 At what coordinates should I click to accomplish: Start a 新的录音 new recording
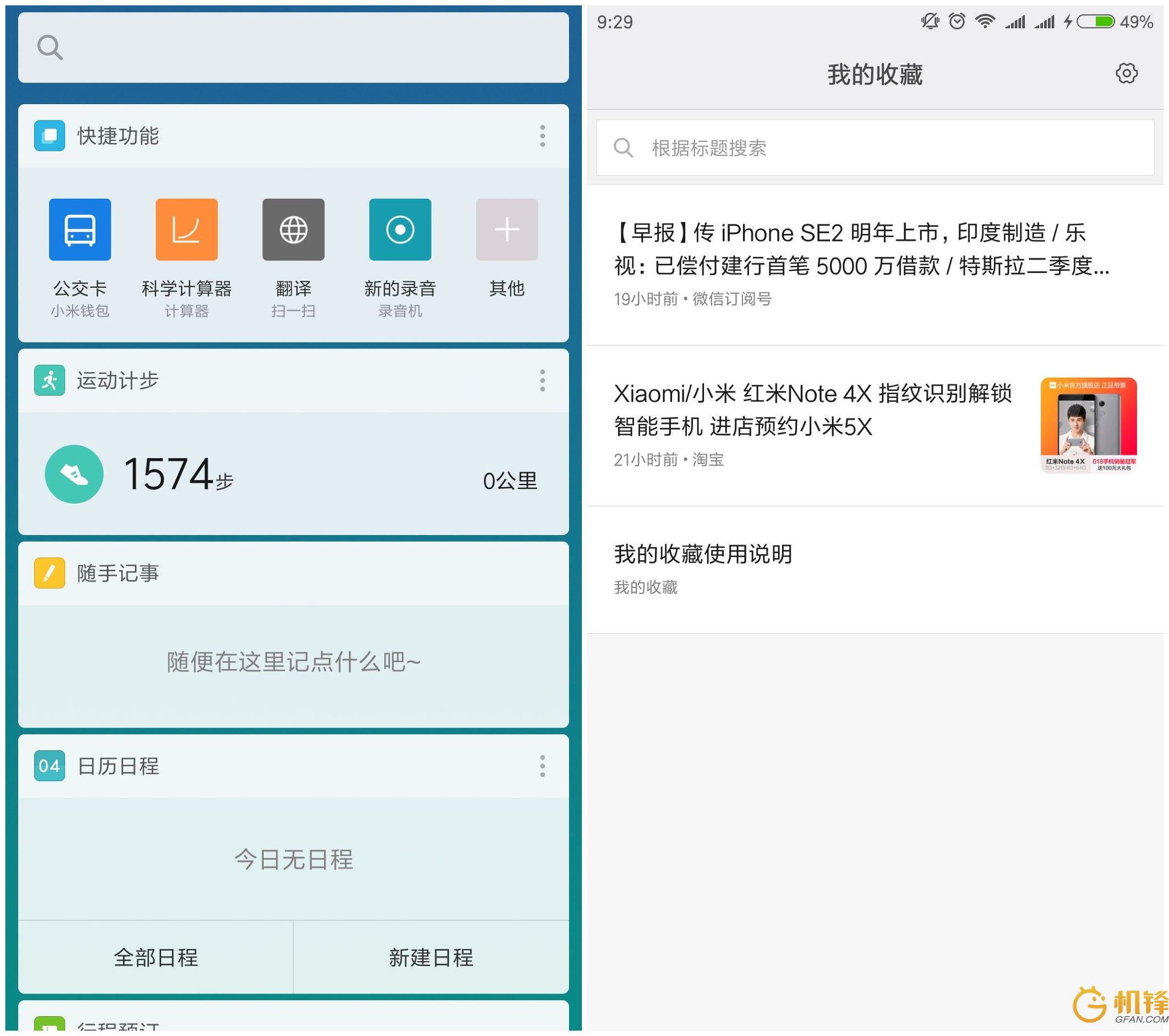point(400,230)
